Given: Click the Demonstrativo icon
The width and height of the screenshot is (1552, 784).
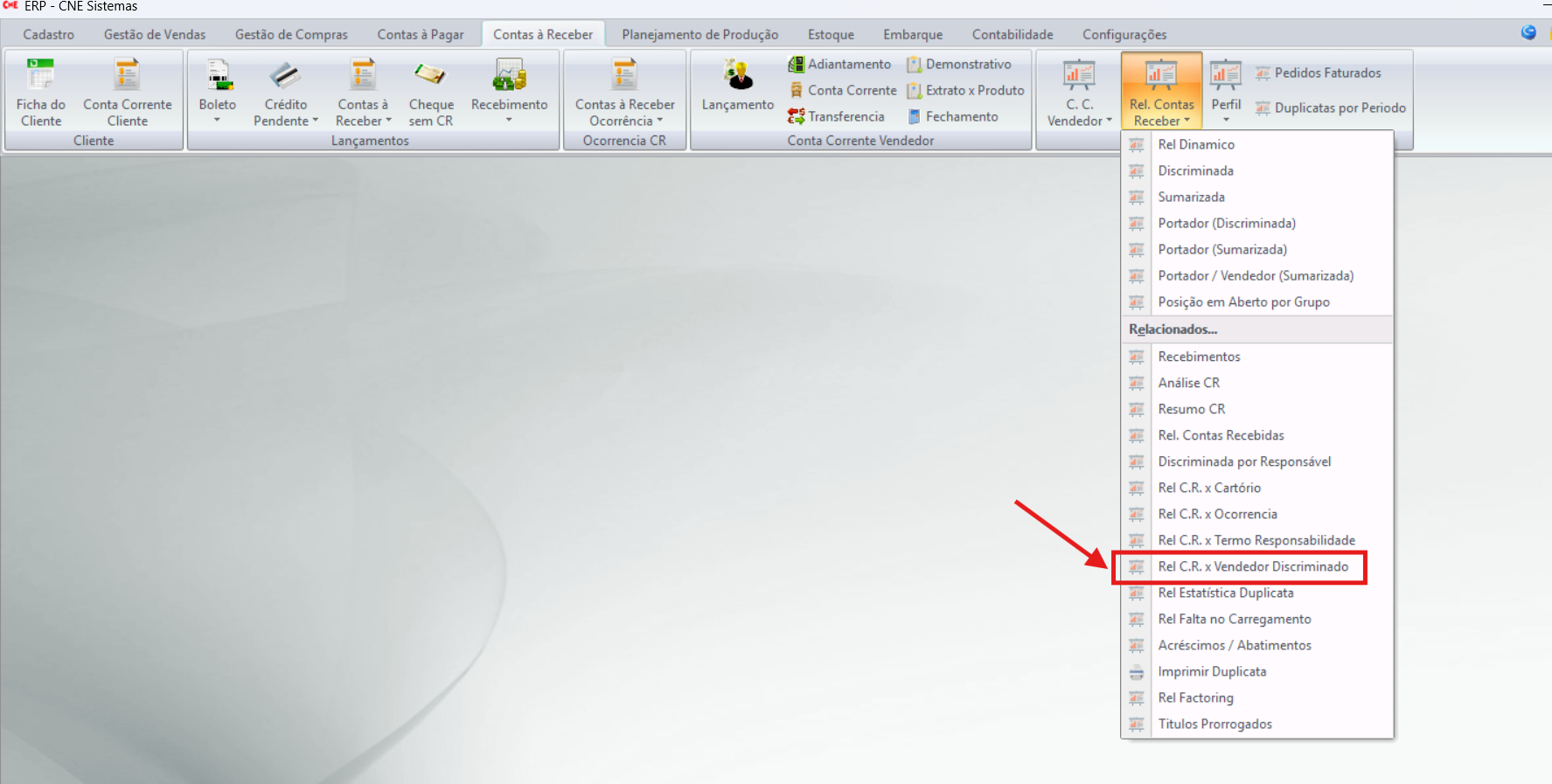Looking at the screenshot, I should click(915, 64).
